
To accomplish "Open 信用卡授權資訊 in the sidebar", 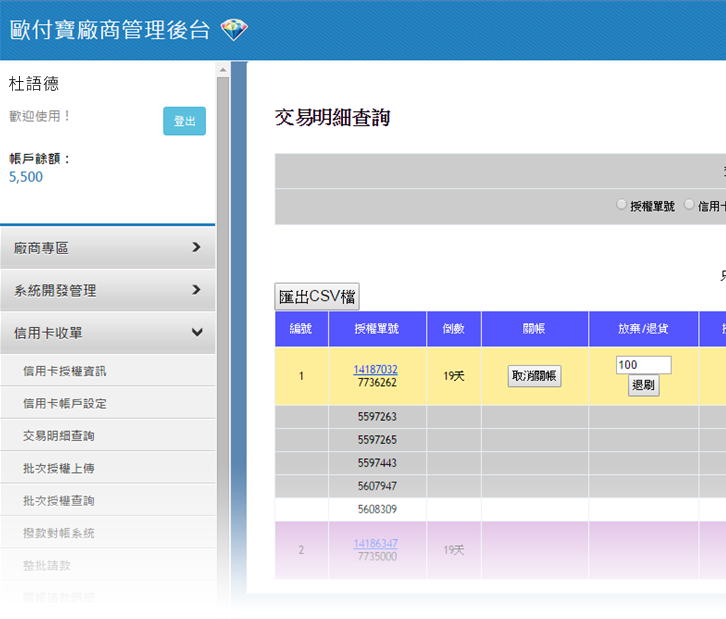I will [107, 371].
